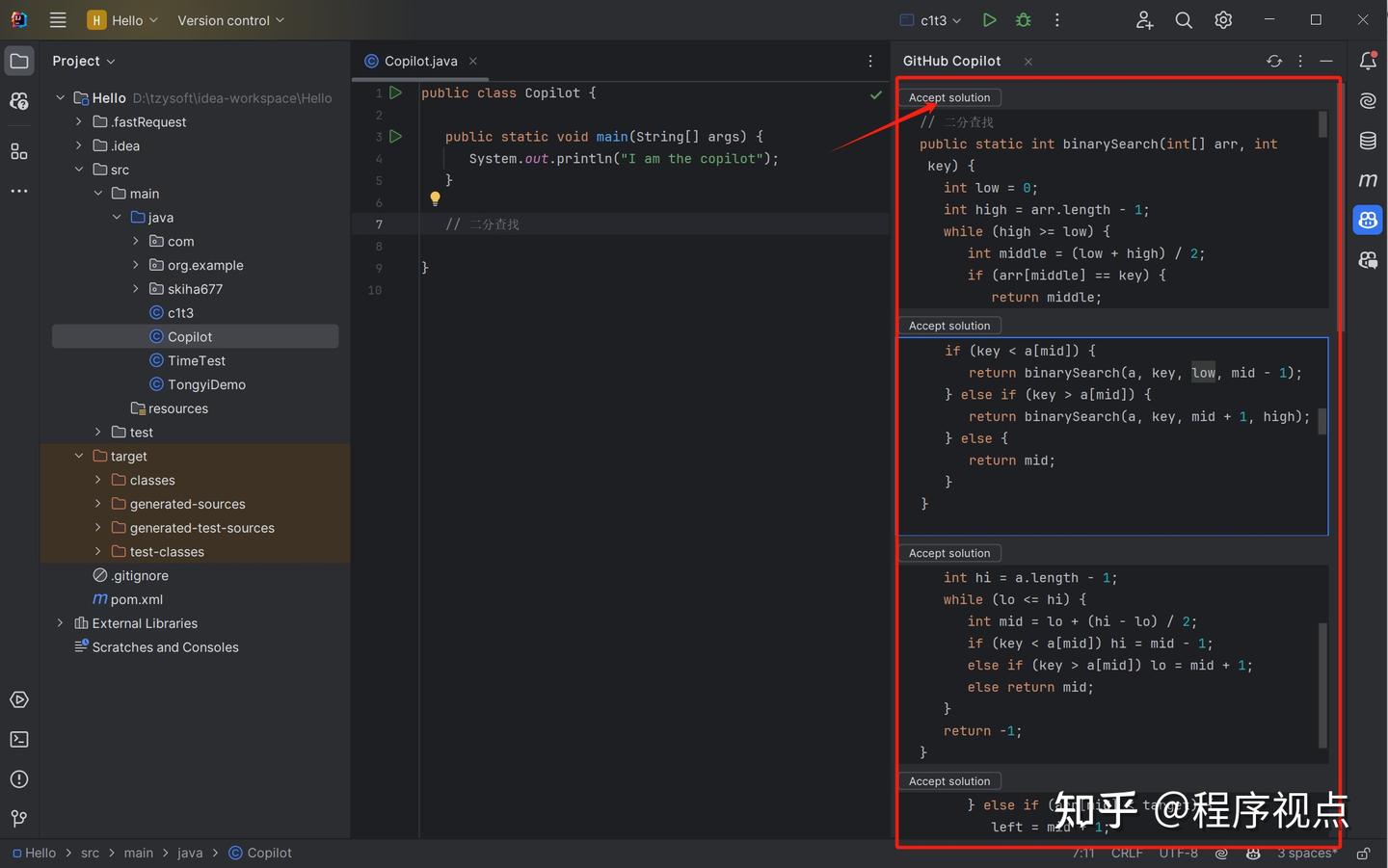Check Copilot status via status bar icon

pos(1252,853)
